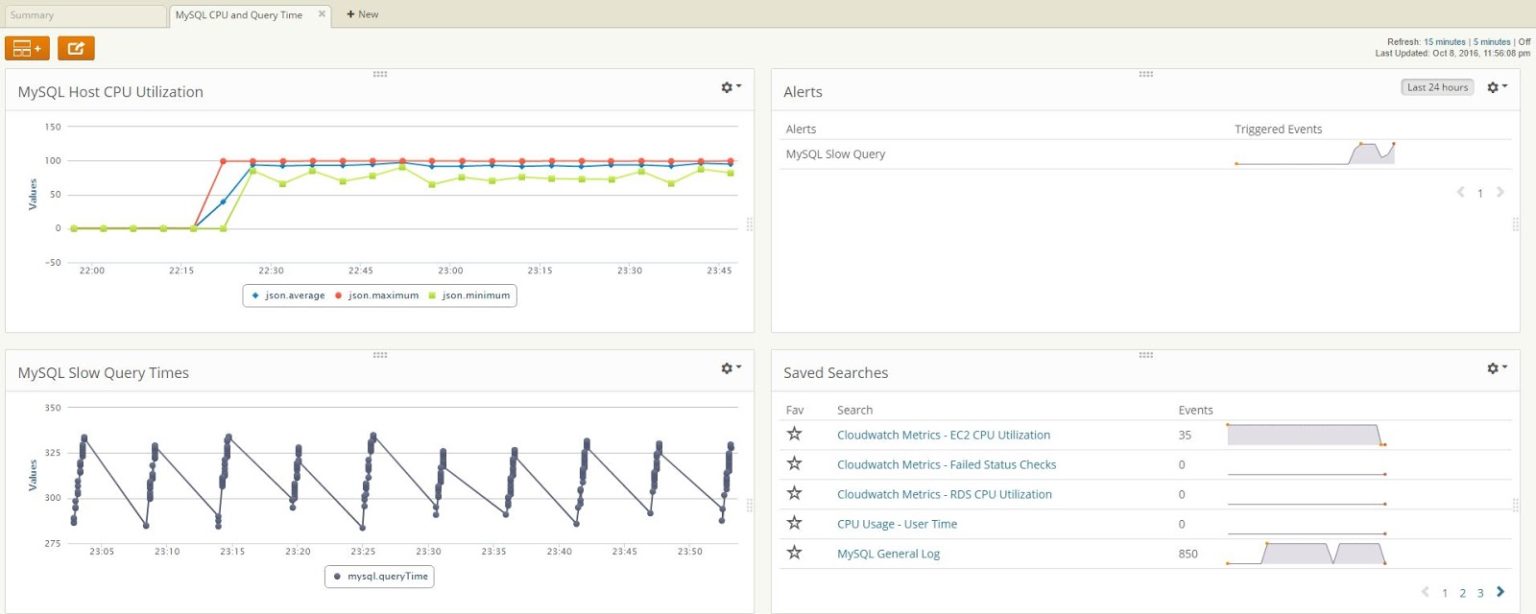Click the share dashboard icon
The image size is (1536, 614).
tap(76, 47)
